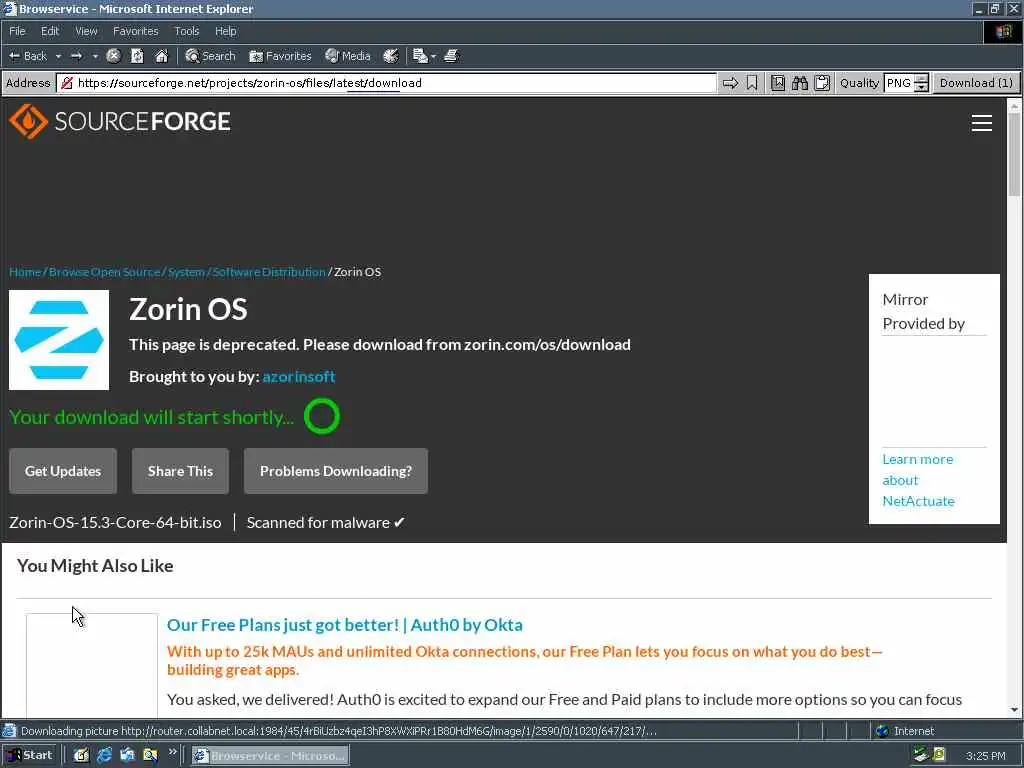Click the Home breadcrumb link
1024x768 pixels.
25,272
